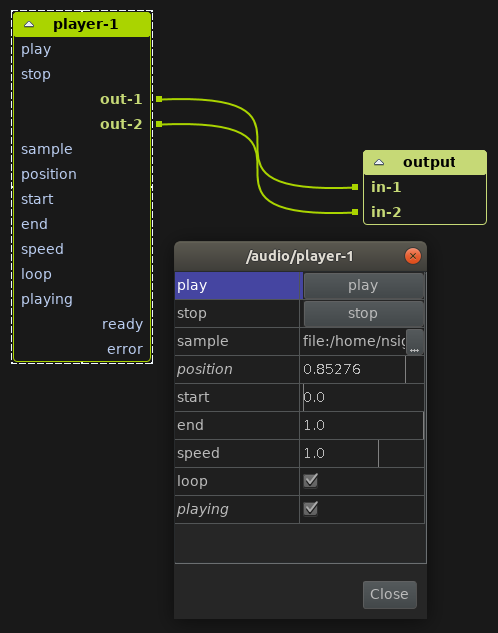Click the speed port on player-1 node
Image resolution: width=498 pixels, height=633 pixels.
coord(42,249)
